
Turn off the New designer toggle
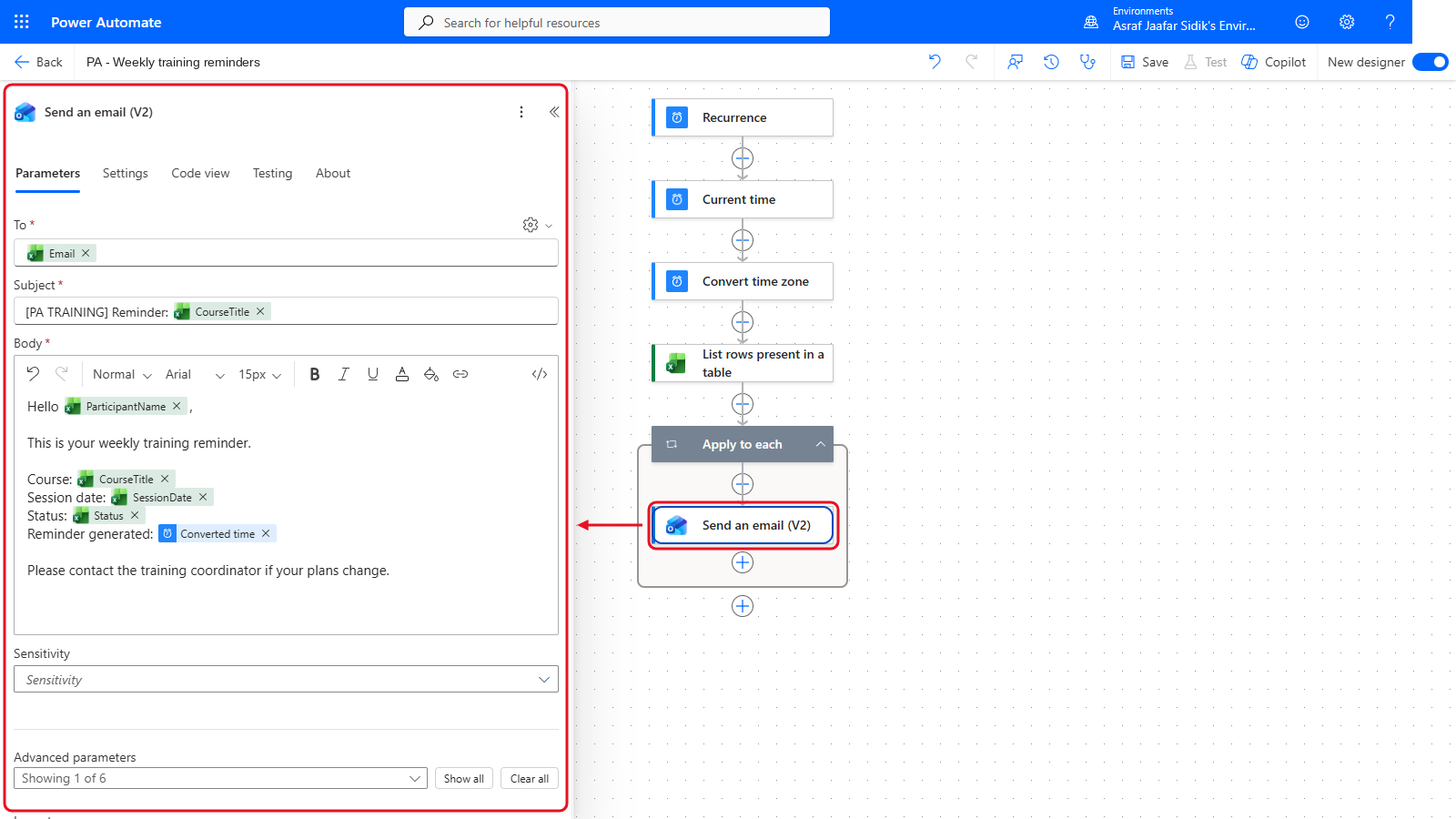point(1431,62)
